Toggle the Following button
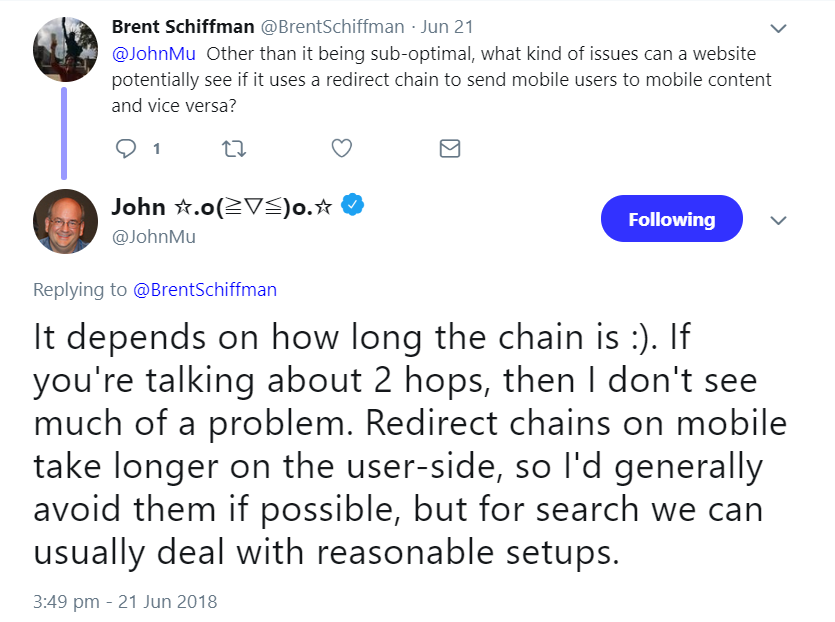The image size is (835, 622). [x=671, y=219]
